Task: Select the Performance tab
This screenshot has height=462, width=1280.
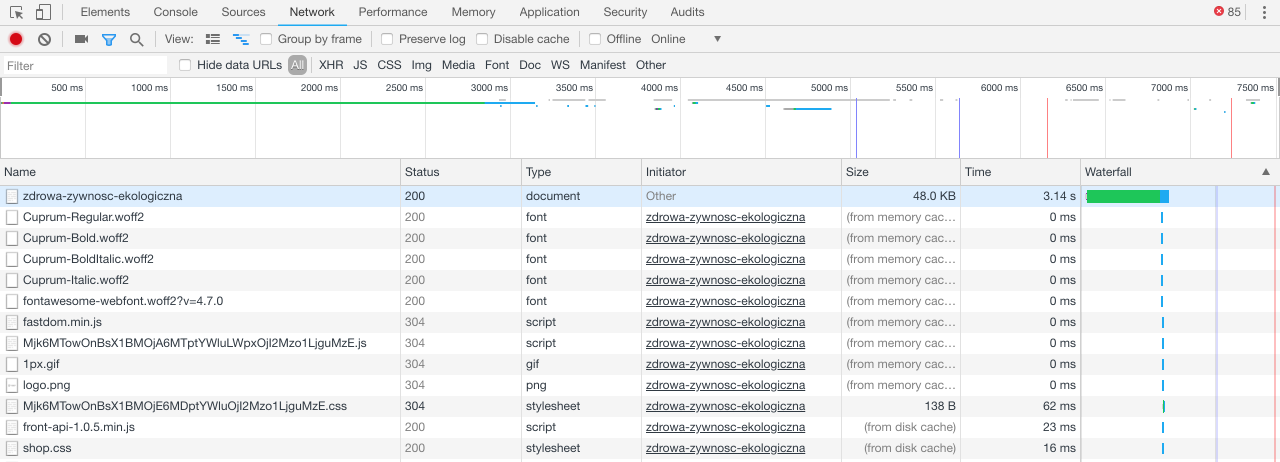Action: click(x=393, y=12)
